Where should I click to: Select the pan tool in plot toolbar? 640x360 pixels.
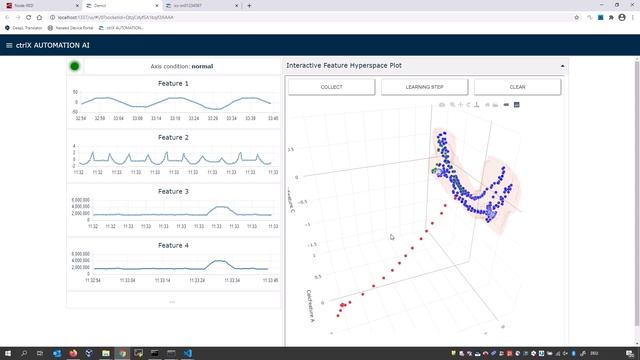460,105
